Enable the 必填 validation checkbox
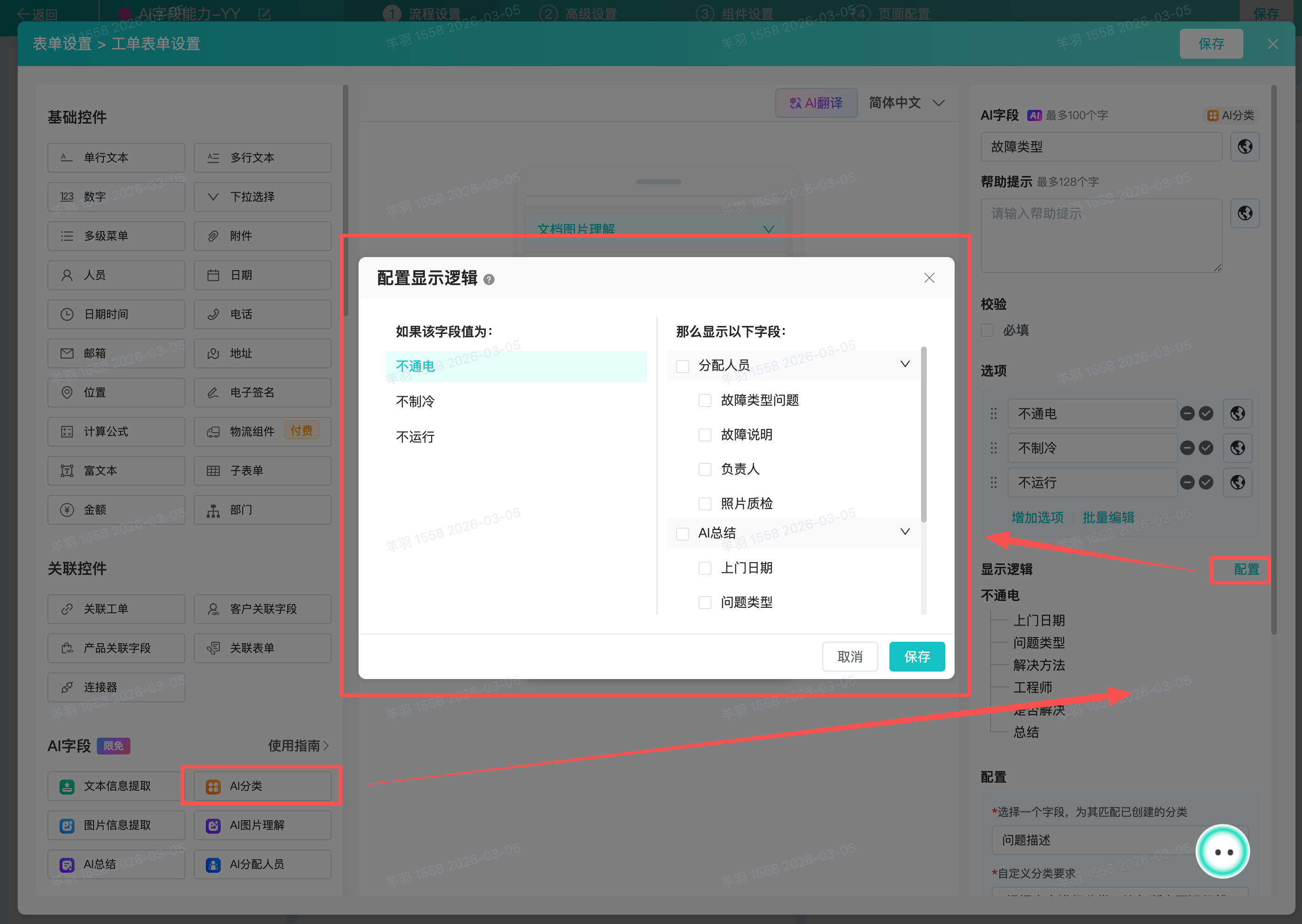Screen dimensions: 1302x924 (x=988, y=331)
